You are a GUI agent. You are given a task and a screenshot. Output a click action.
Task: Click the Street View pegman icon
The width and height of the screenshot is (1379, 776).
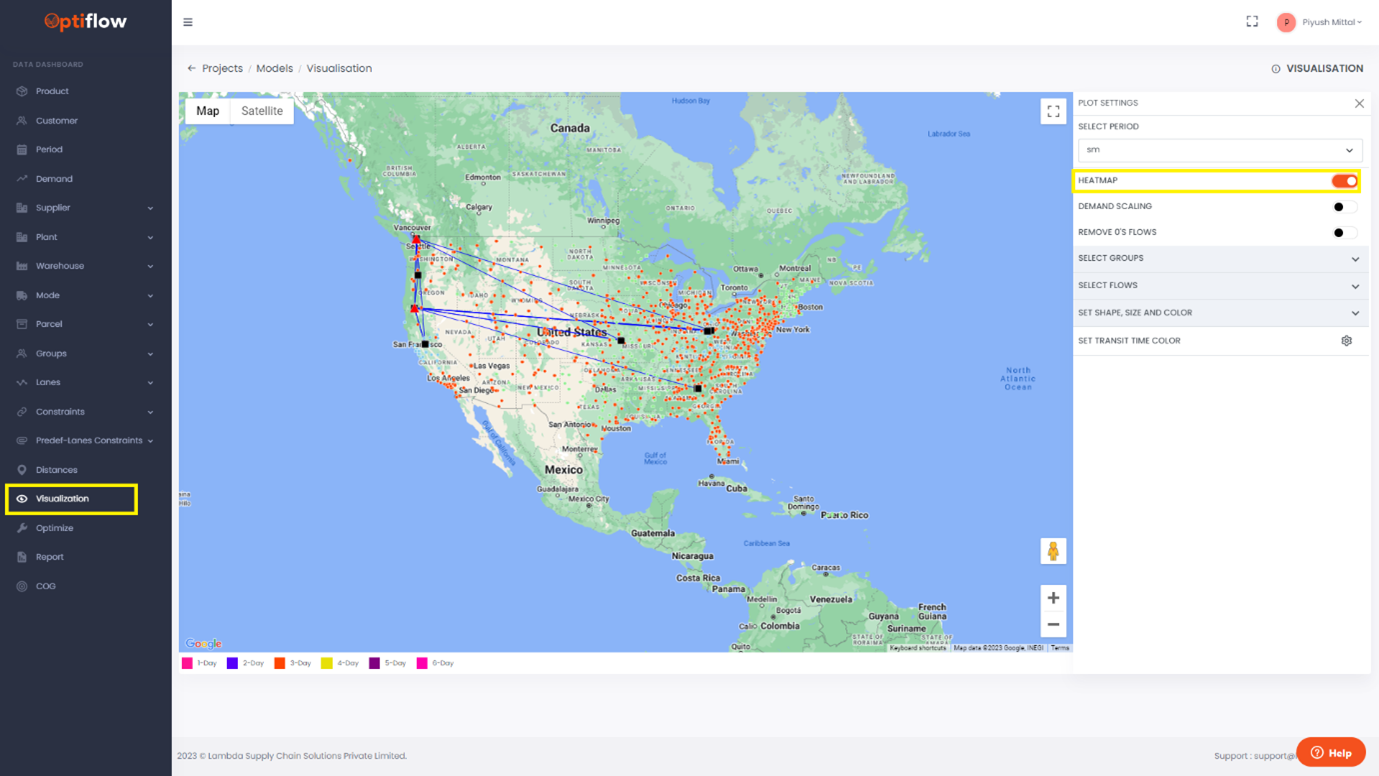1053,551
